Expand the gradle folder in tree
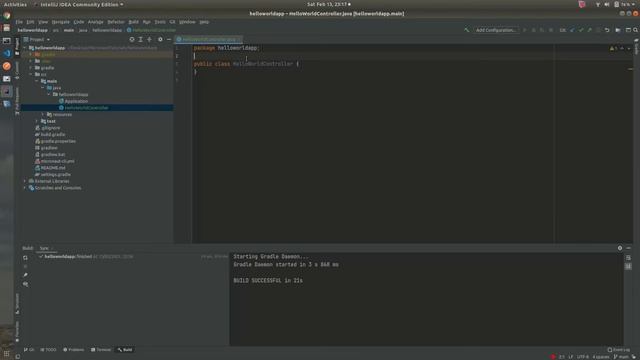640x360 pixels. pyautogui.click(x=31, y=68)
